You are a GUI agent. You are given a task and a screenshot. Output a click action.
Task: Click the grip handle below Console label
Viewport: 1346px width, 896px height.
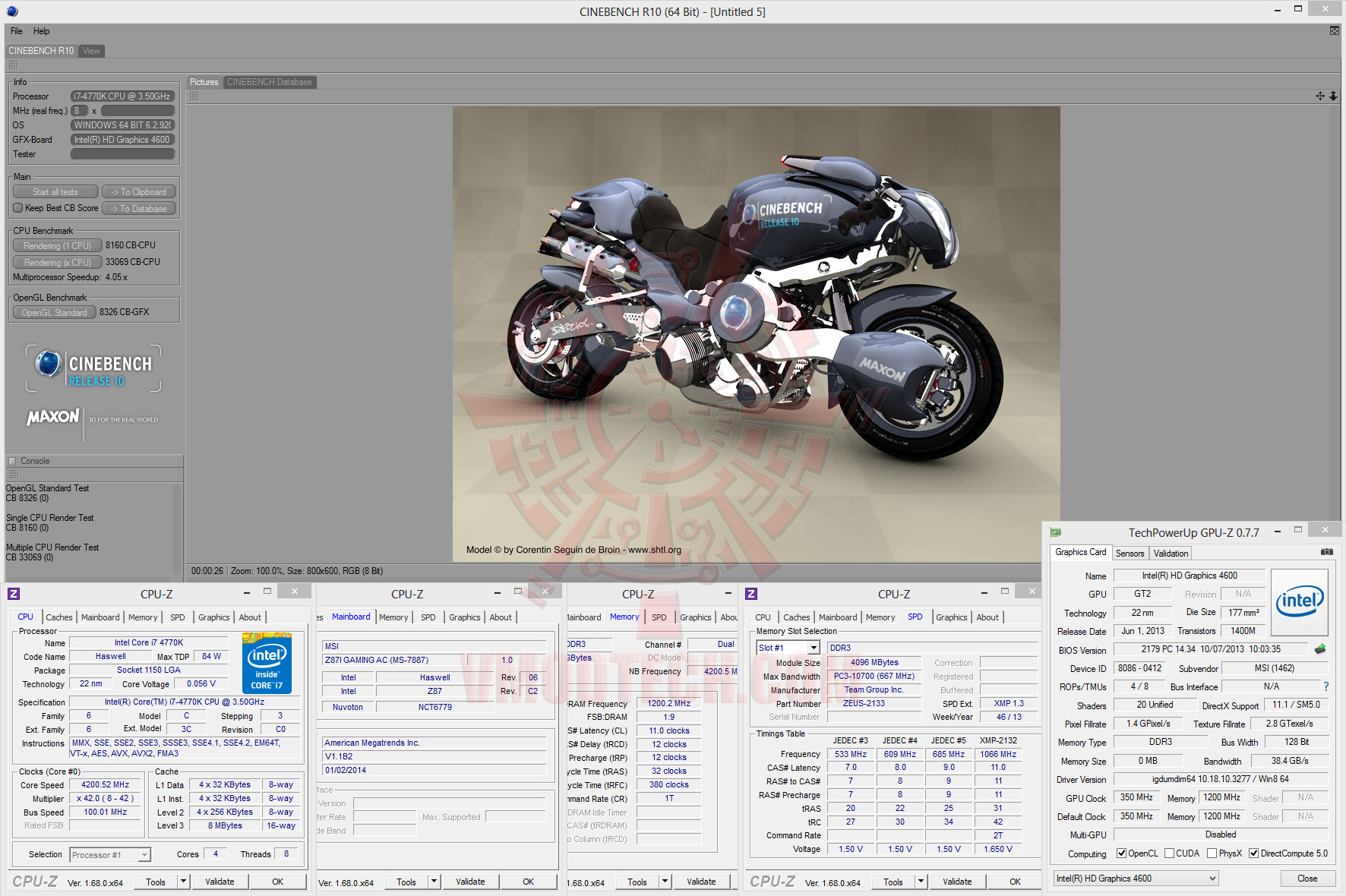[x=13, y=475]
